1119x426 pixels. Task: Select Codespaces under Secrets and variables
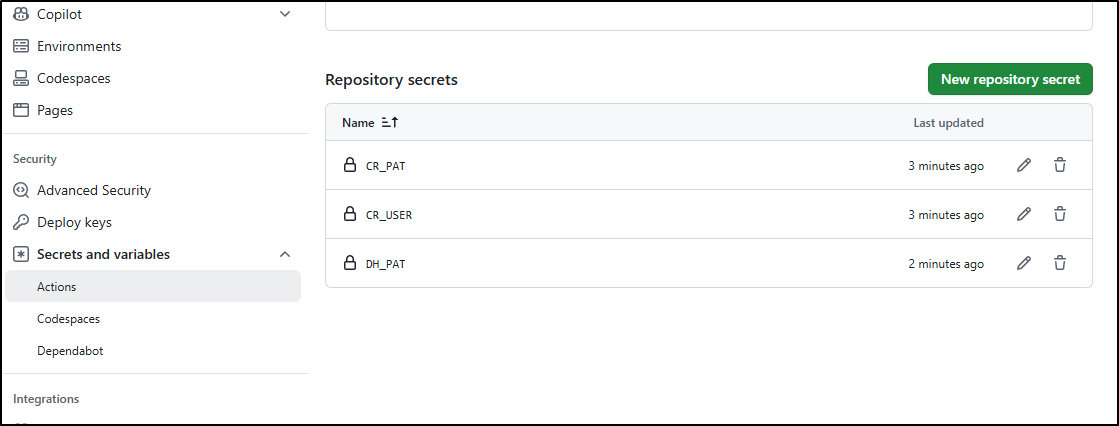click(68, 319)
